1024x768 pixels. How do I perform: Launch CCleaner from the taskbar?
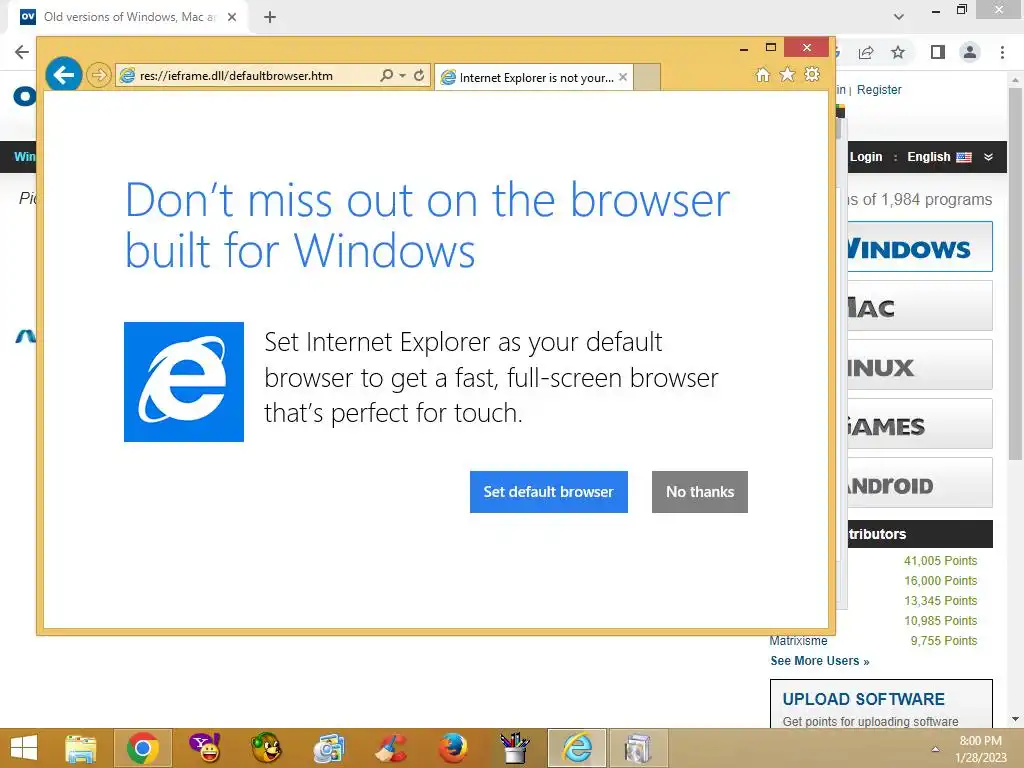click(391, 748)
